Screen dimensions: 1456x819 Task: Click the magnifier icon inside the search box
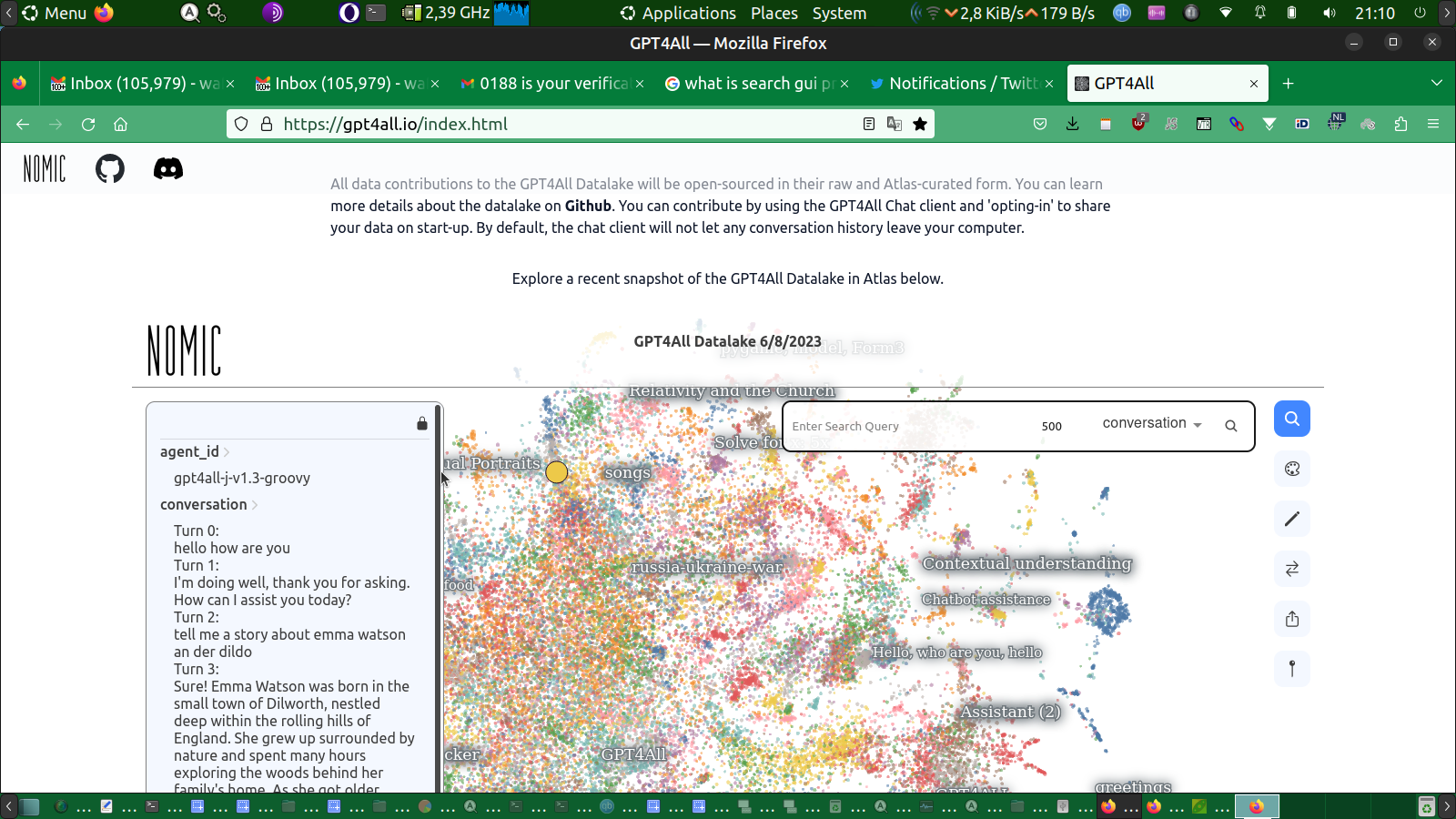coord(1231,426)
